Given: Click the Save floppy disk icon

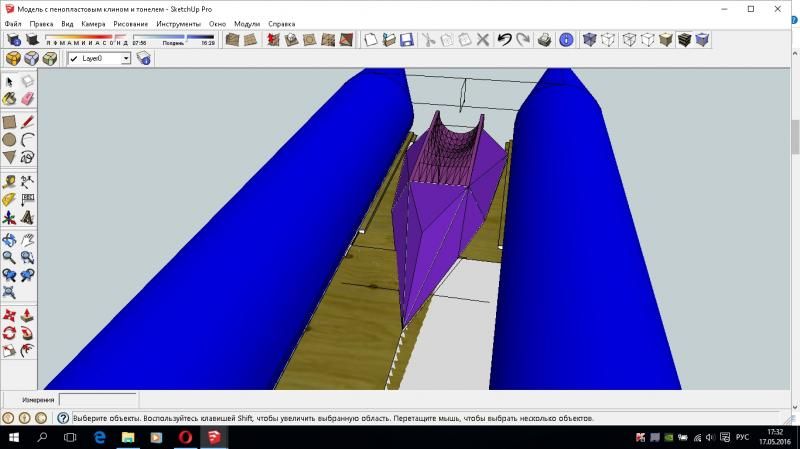Looking at the screenshot, I should point(406,40).
